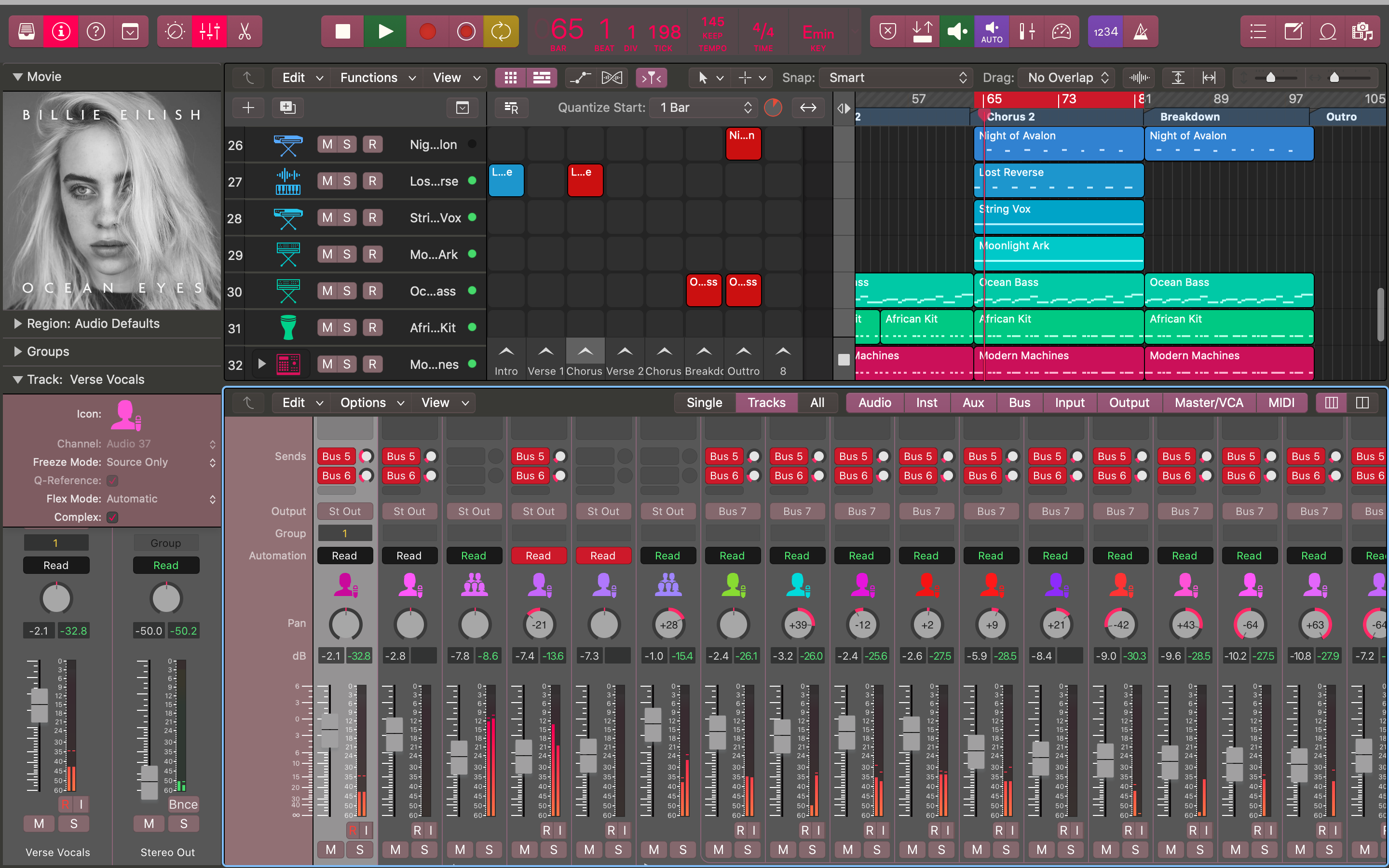Switch mixer to the All tab
The width and height of the screenshot is (1389, 868).
coord(817,403)
